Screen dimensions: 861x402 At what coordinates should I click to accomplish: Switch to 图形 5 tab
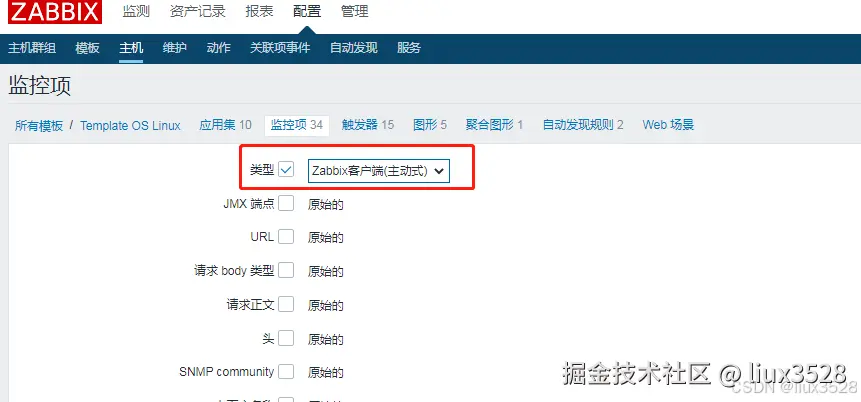pyautogui.click(x=430, y=125)
